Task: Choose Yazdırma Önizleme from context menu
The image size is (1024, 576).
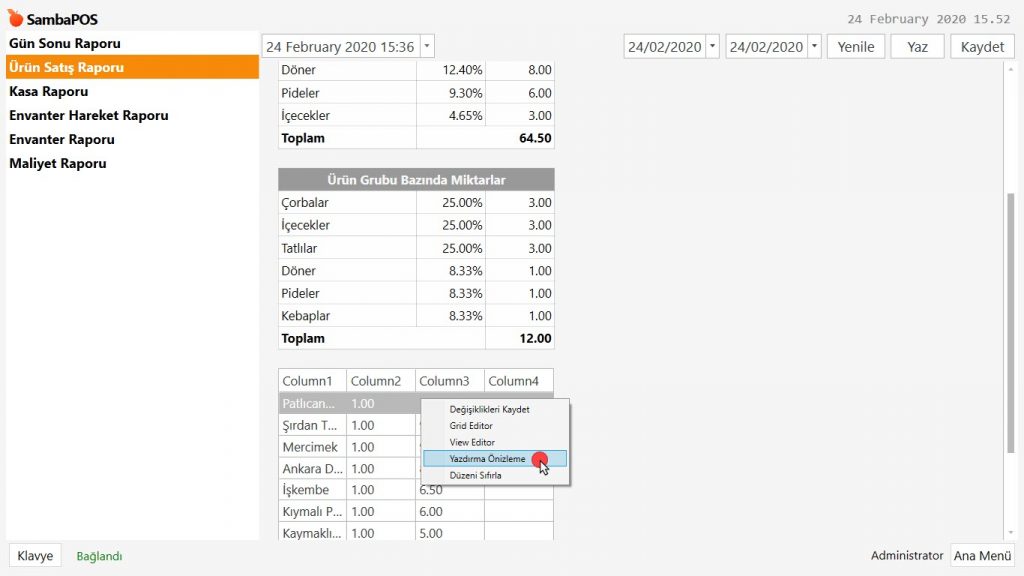Action: 487,459
